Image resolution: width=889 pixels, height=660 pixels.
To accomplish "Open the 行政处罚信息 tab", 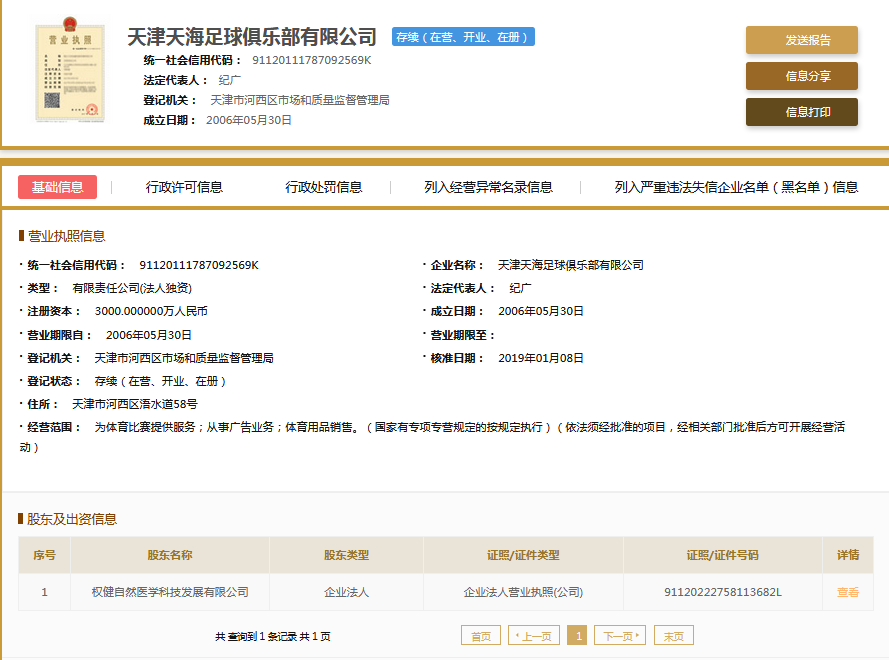I will point(323,187).
